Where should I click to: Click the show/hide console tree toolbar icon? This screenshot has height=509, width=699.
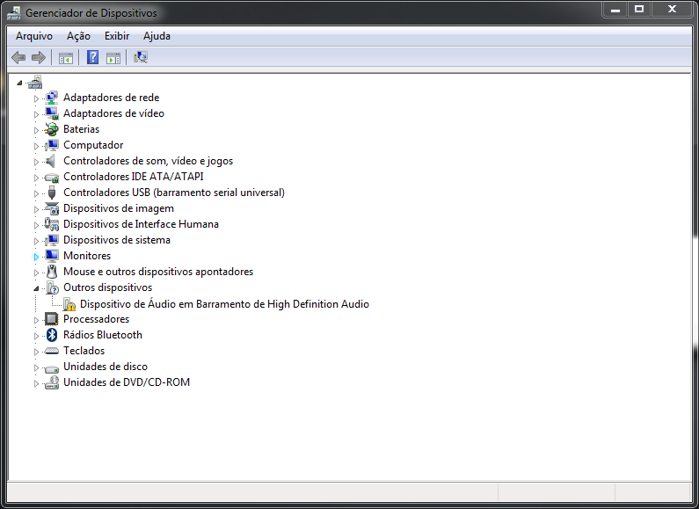click(x=66, y=58)
